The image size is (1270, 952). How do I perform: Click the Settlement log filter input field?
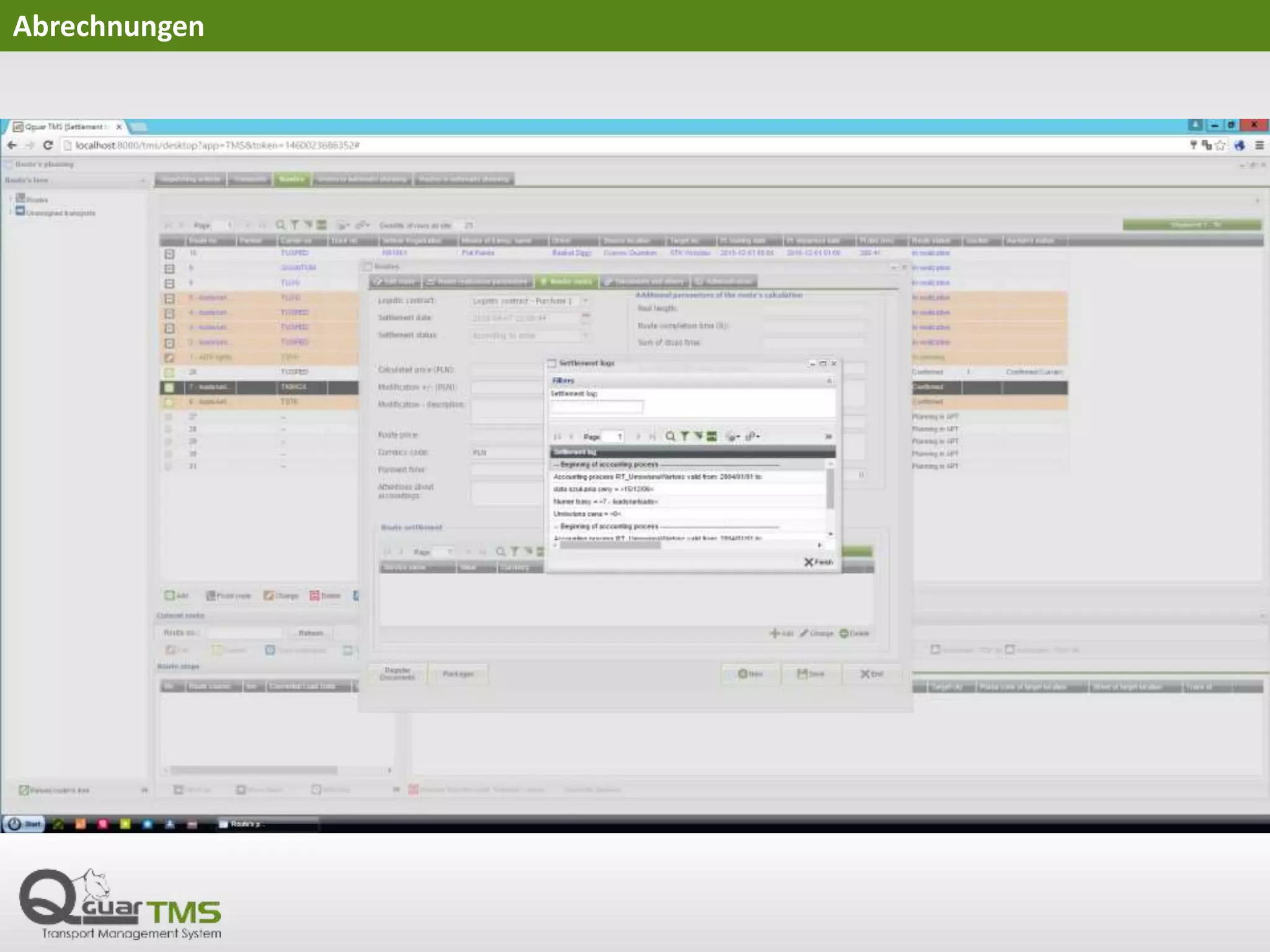click(x=597, y=407)
